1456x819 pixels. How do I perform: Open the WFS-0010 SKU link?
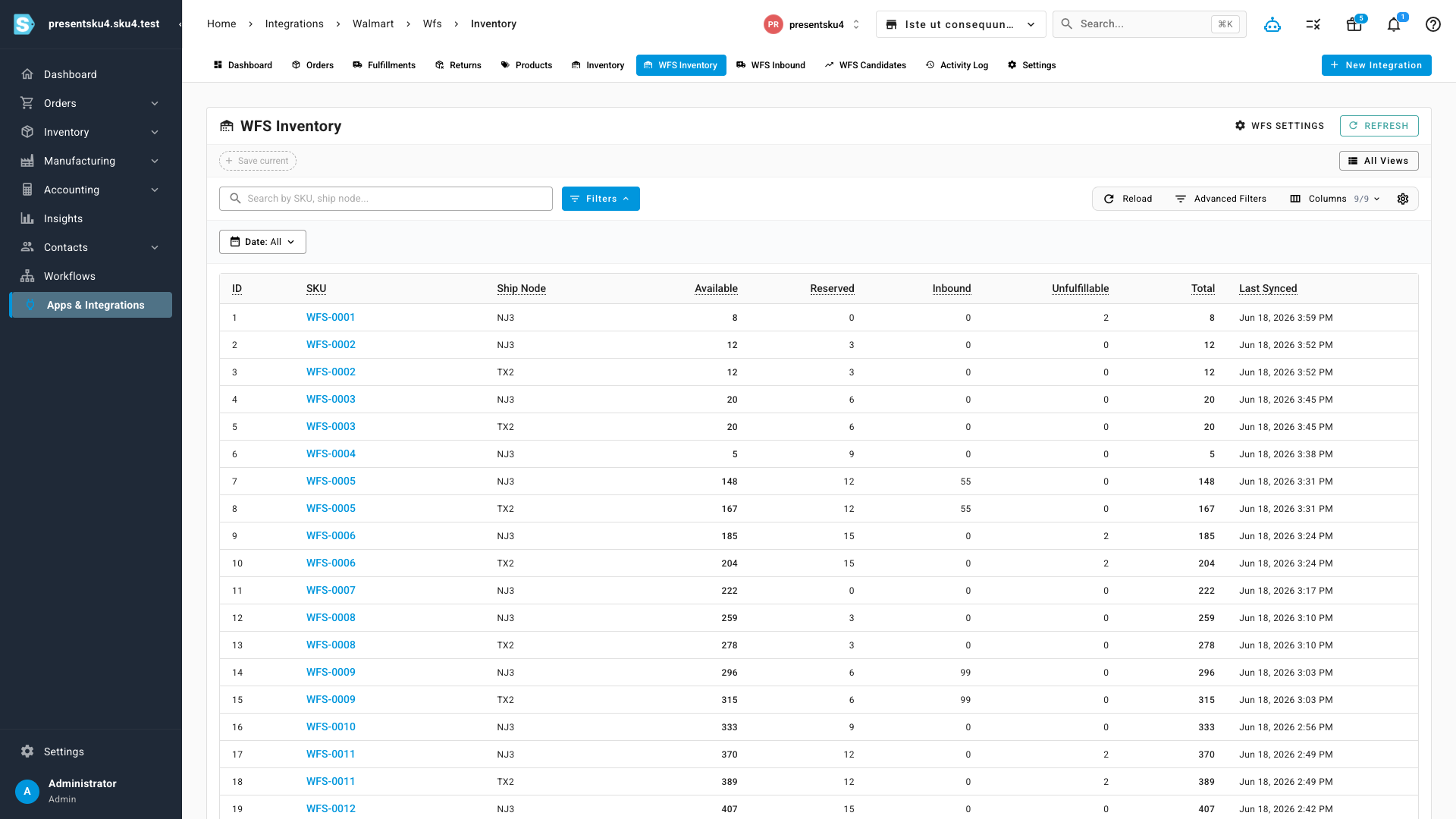click(x=331, y=726)
